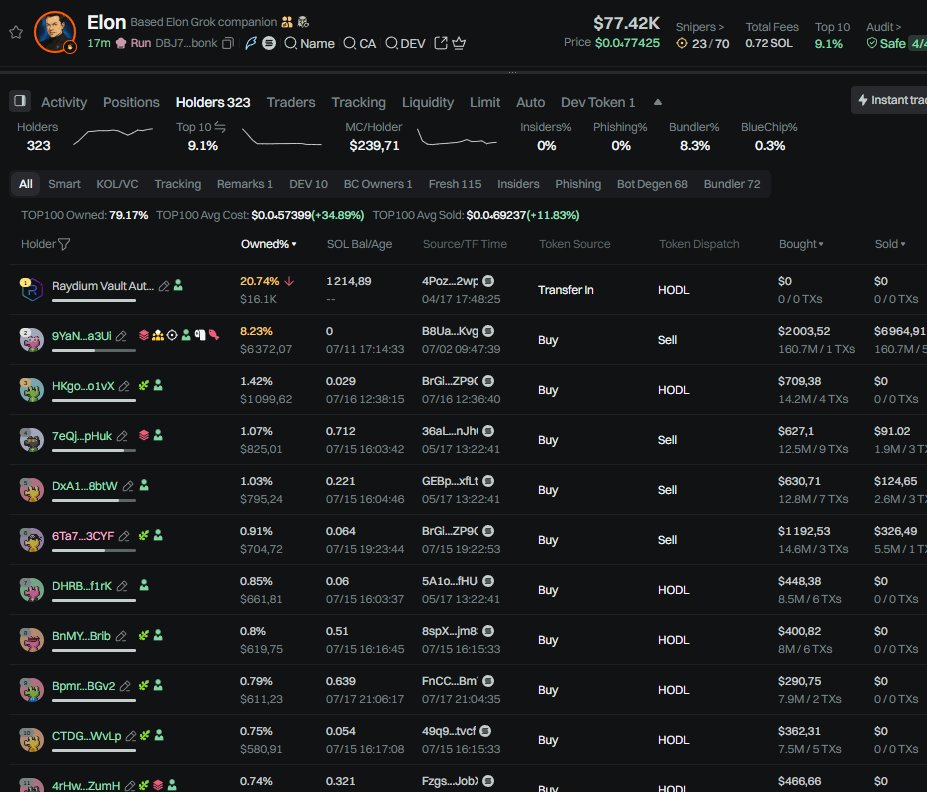Screen dimensions: 927x792
Task: Filter holders by Fresh 115
Action: coord(455,184)
